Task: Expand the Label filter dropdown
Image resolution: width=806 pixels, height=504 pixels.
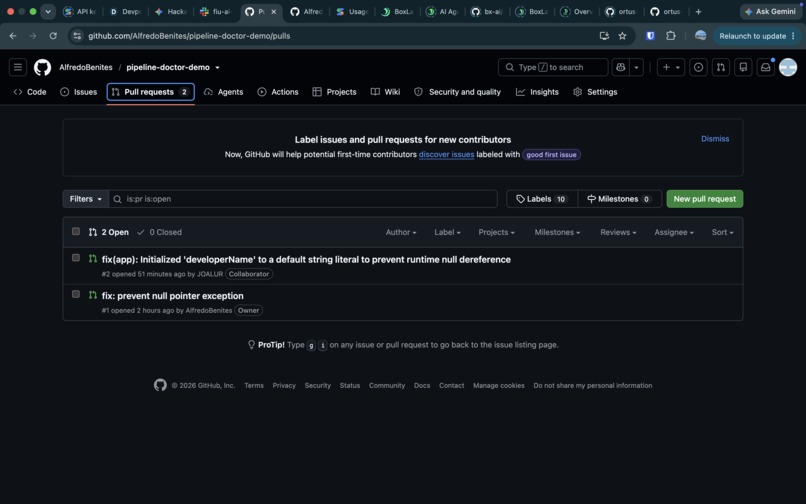Action: pos(447,232)
